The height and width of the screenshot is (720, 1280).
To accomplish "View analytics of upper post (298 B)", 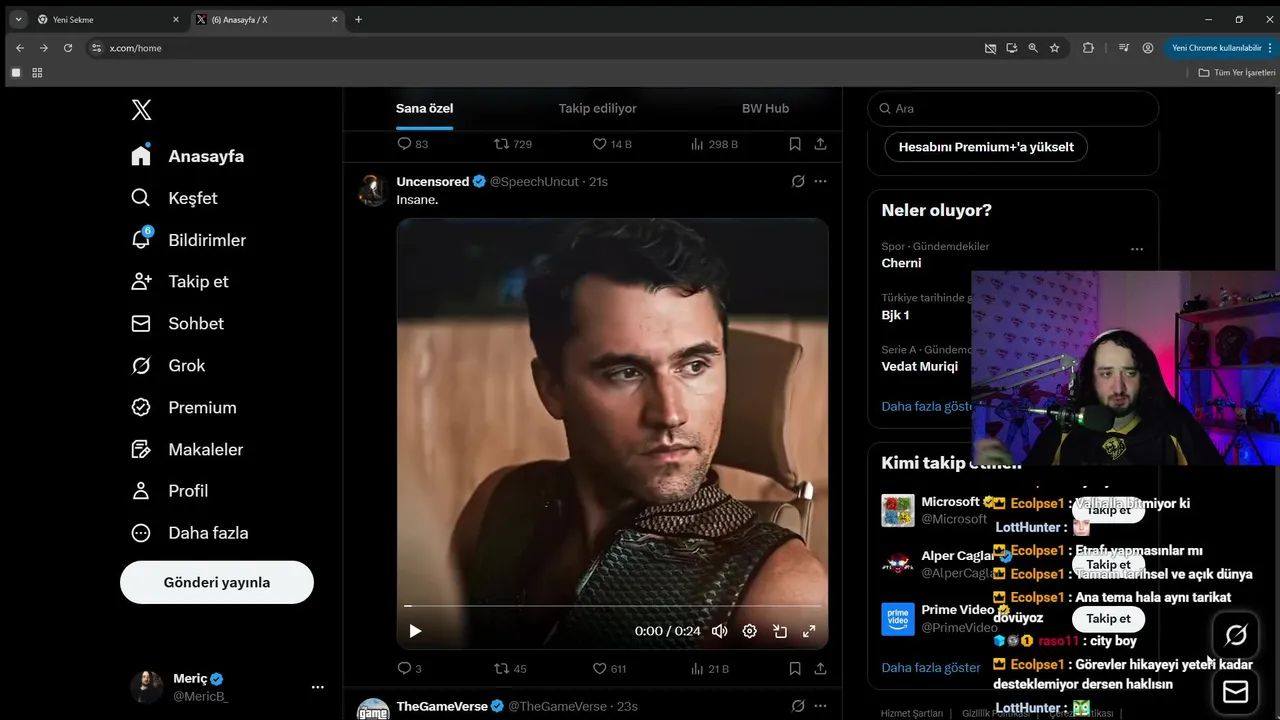I will coord(714,144).
